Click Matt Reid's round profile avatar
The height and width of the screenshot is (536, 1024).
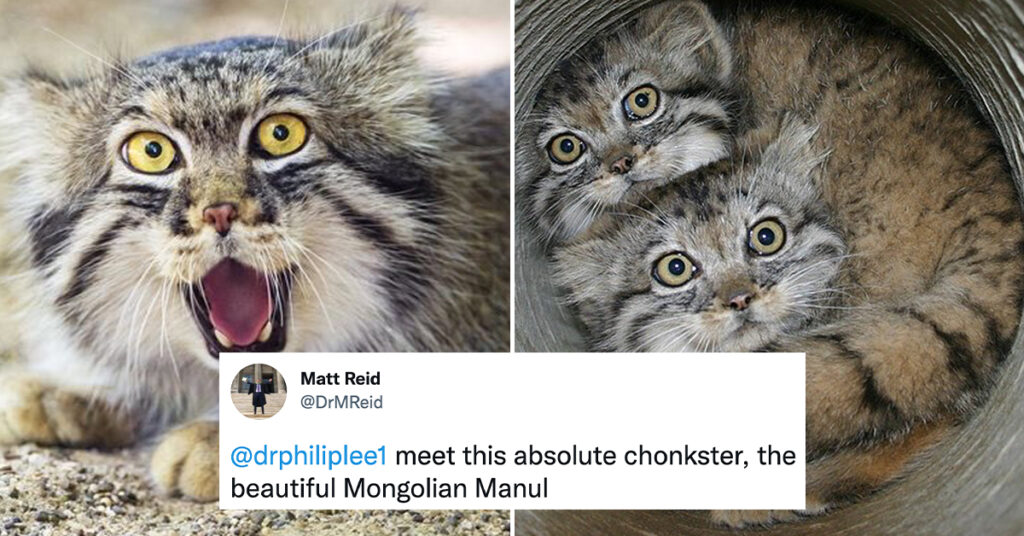[259, 391]
